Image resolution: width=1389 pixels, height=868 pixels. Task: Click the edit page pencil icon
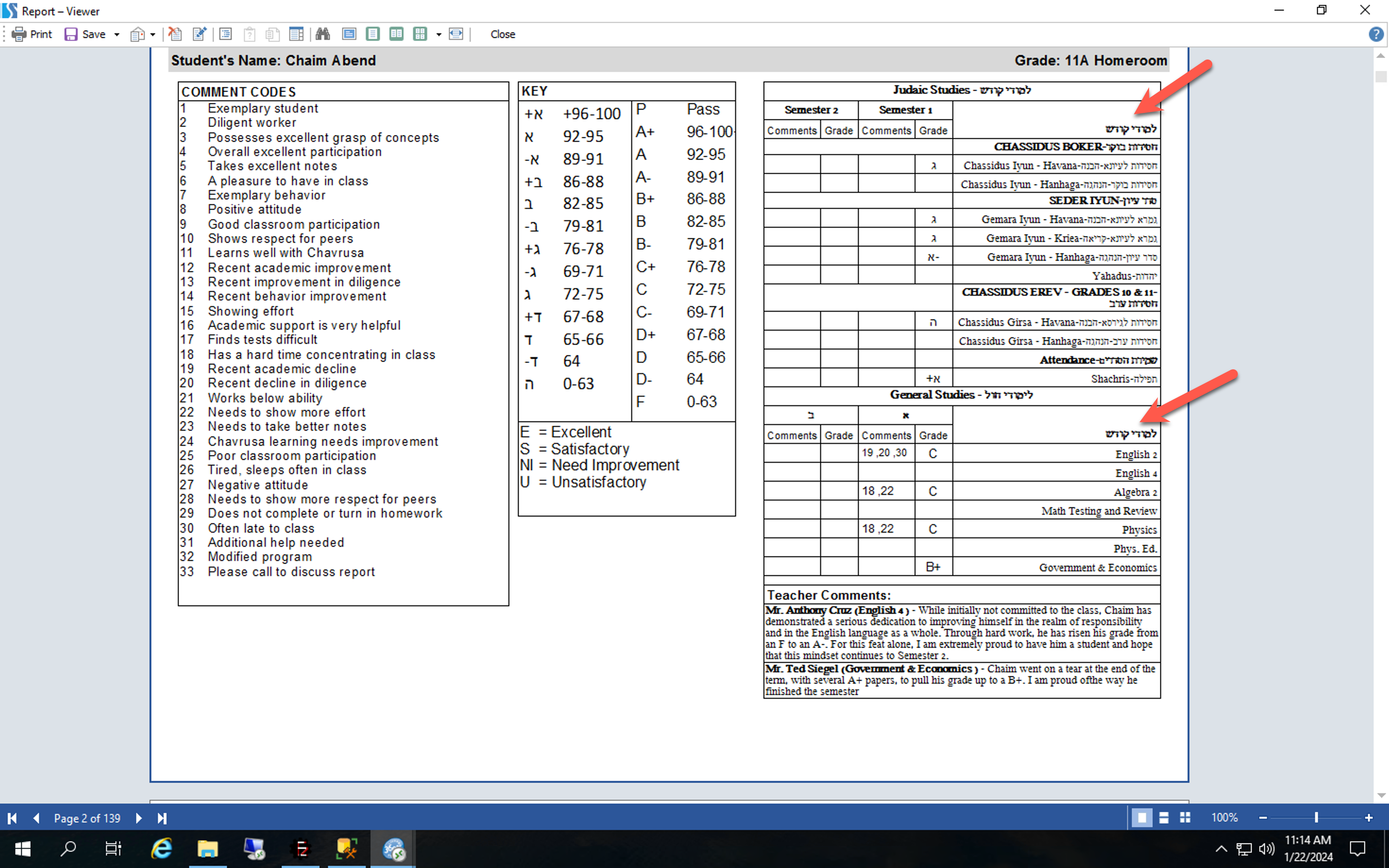pos(199,34)
